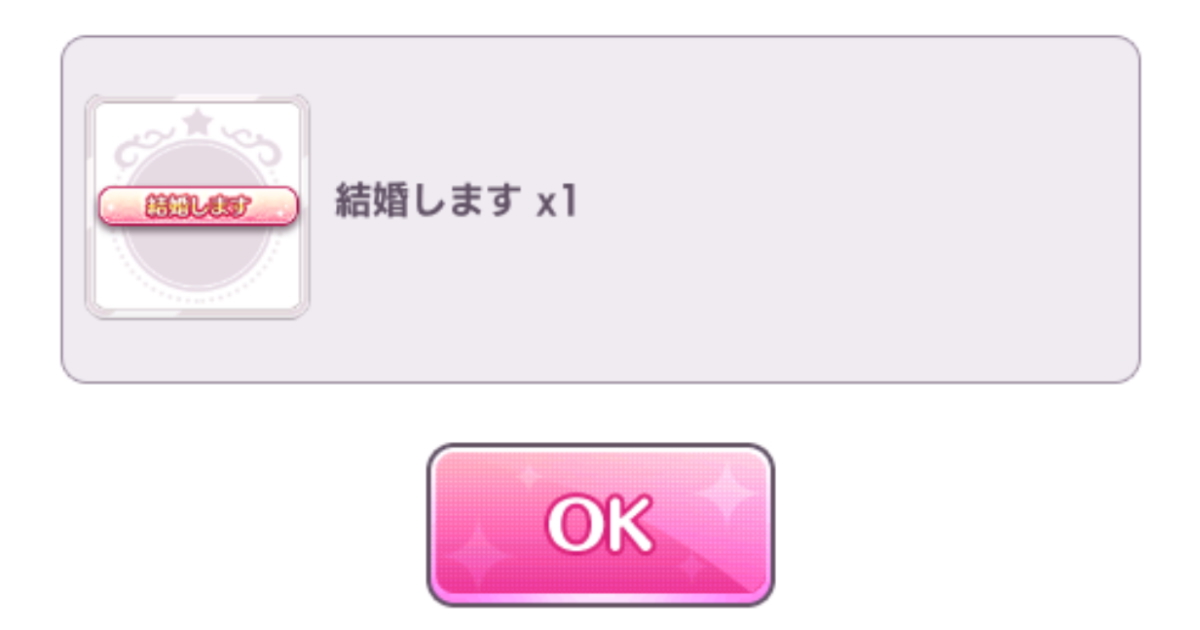The height and width of the screenshot is (630, 1200).
Task: Tap the bottom edge of the reward list panel
Action: tap(600, 381)
